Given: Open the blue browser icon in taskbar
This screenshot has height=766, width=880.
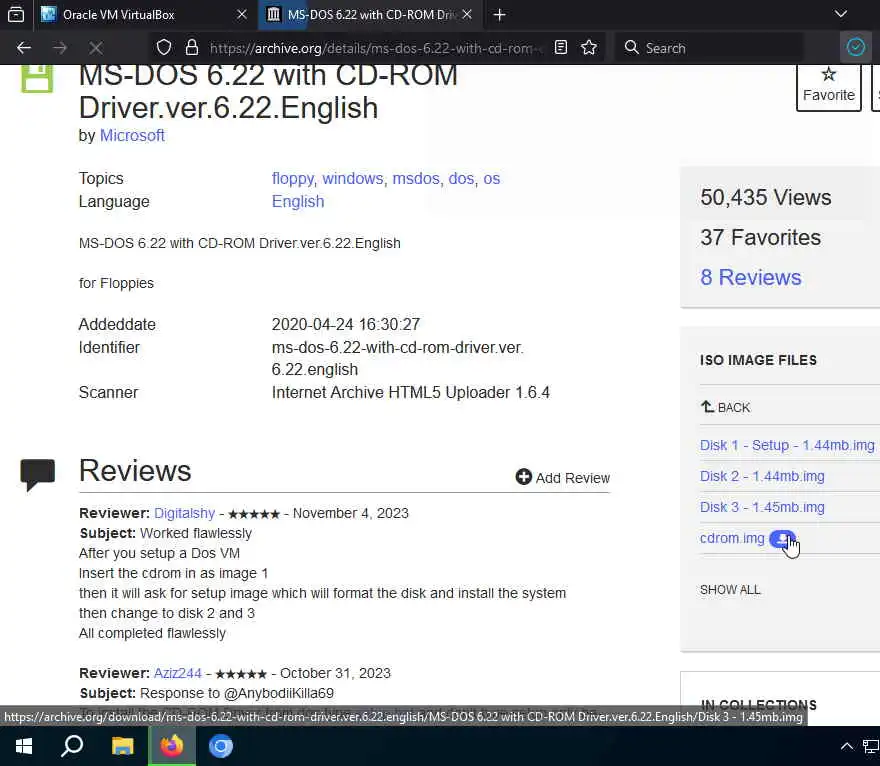Looking at the screenshot, I should pyautogui.click(x=221, y=746).
